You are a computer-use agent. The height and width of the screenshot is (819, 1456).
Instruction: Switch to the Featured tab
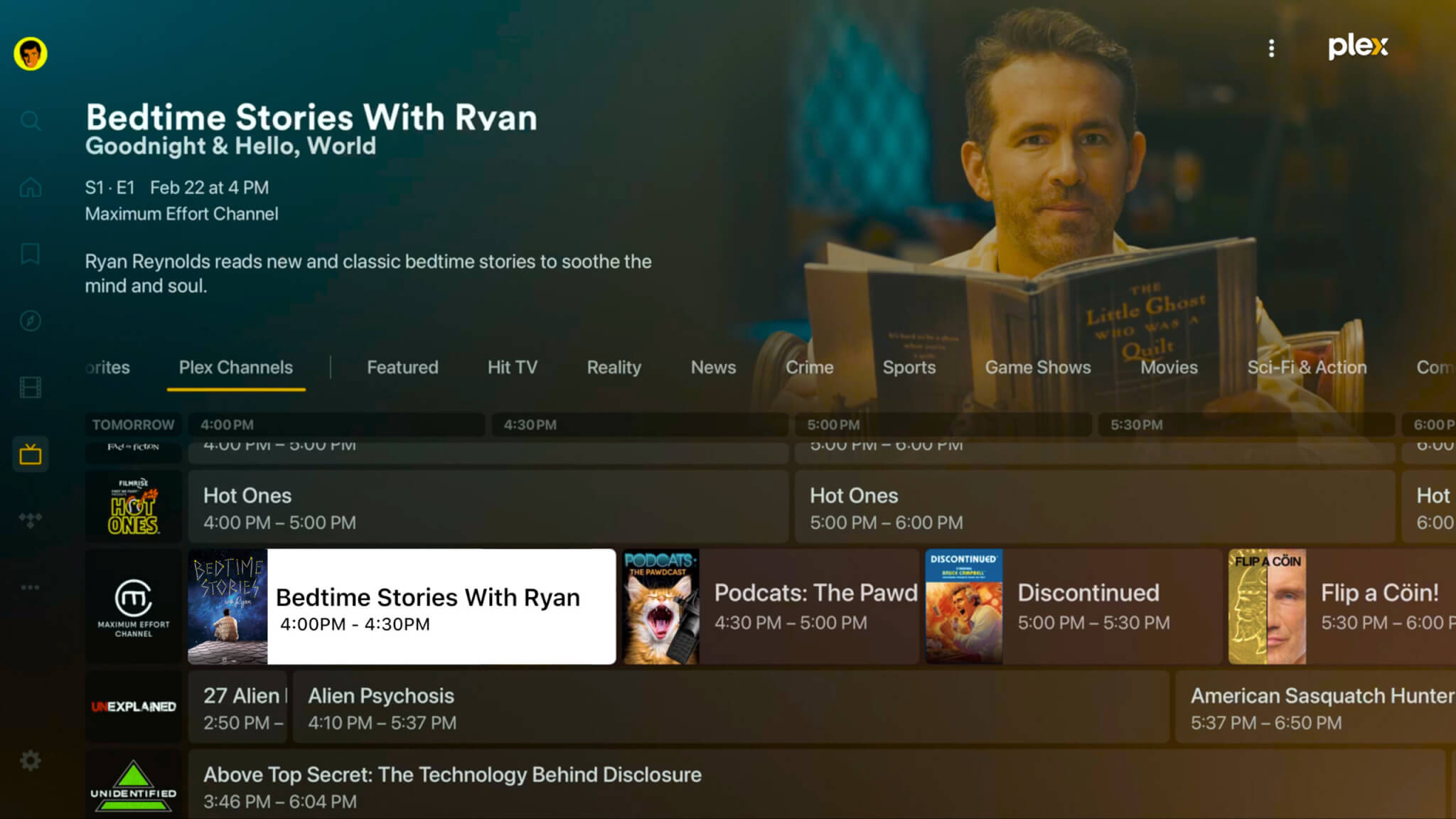(402, 368)
